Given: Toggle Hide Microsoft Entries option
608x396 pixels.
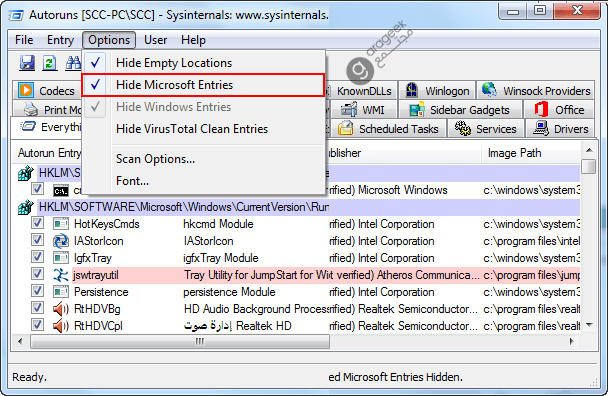Looking at the screenshot, I should point(203,85).
